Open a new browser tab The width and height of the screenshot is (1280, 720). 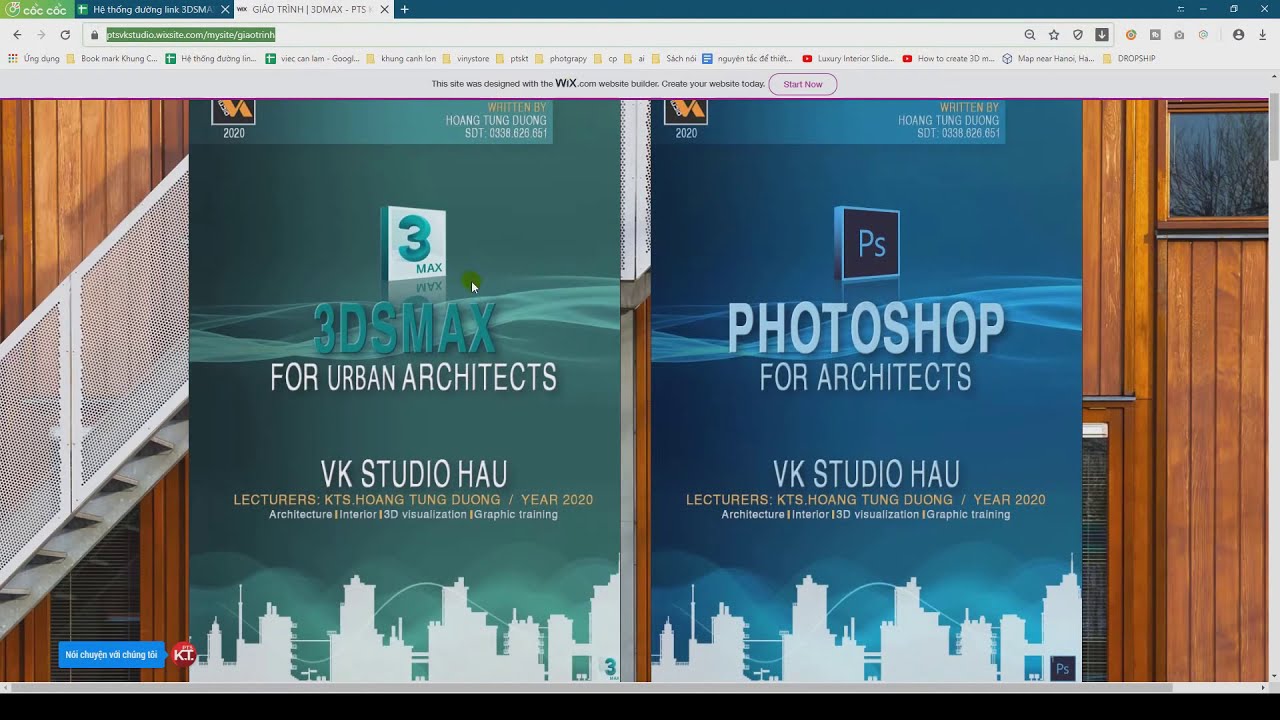pyautogui.click(x=404, y=9)
